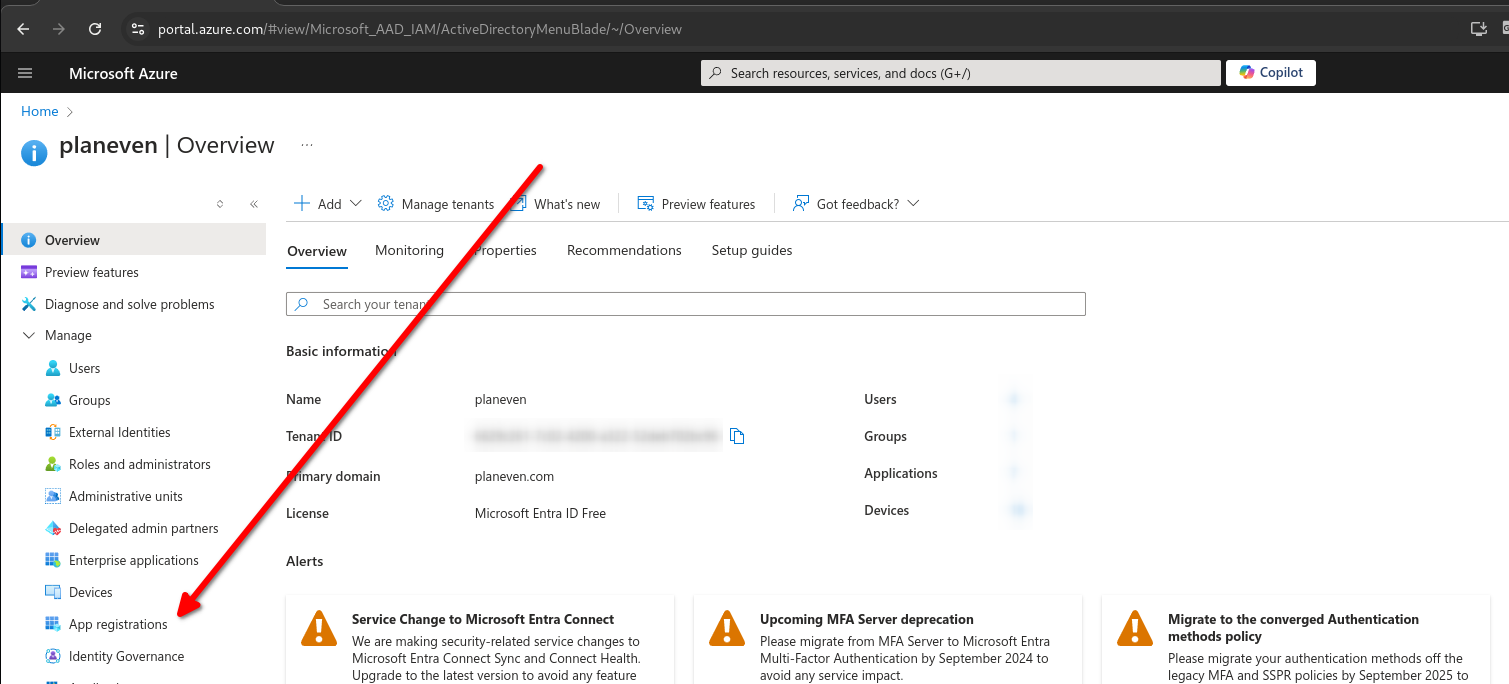This screenshot has height=684, width=1509.
Task: Open Upcoming MFA Server deprecation alert title
Action: pyautogui.click(x=867, y=619)
